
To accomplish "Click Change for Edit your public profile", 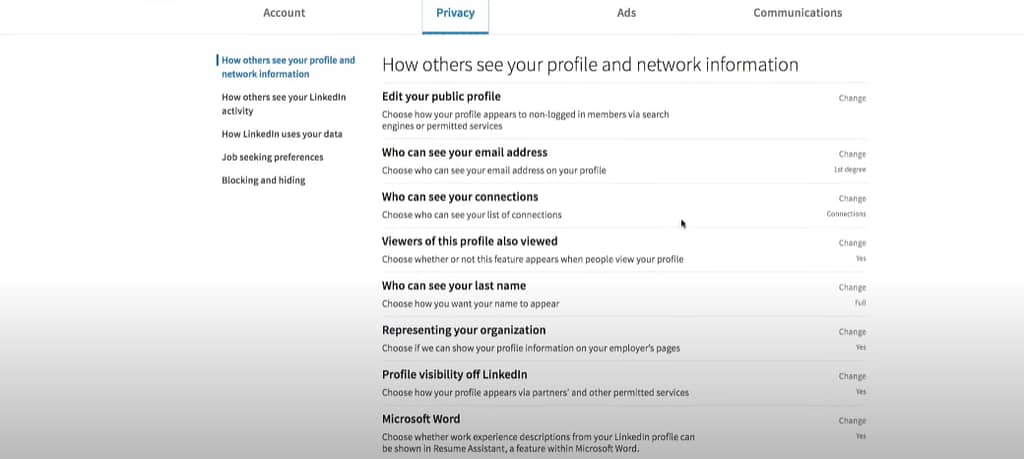I will (x=852, y=99).
